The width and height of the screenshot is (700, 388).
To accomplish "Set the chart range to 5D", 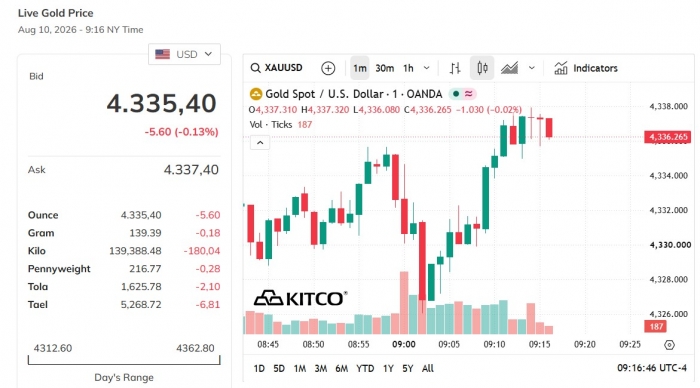I will click(279, 368).
